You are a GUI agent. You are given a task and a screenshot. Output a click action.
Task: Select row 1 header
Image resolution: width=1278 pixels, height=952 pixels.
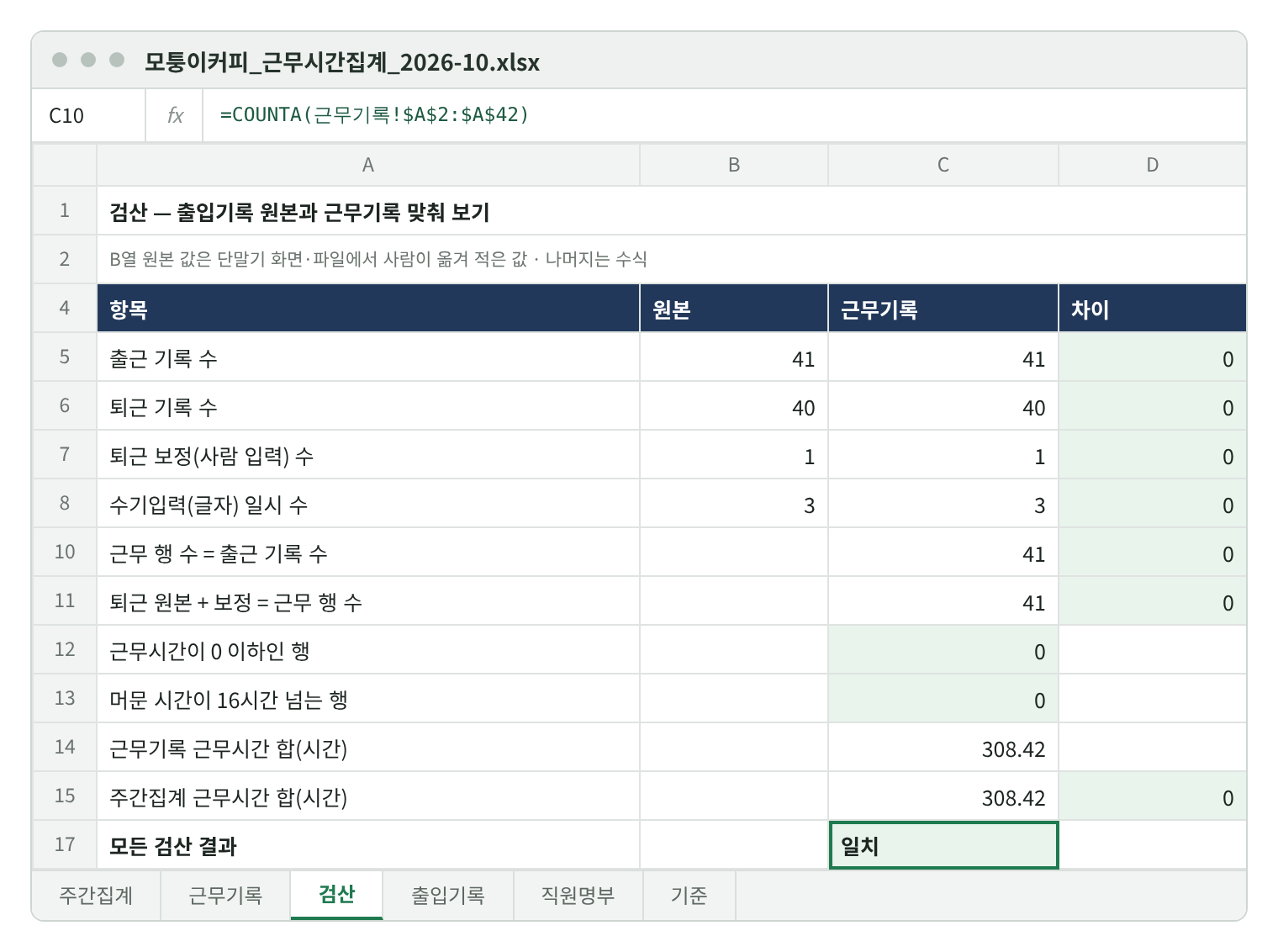pyautogui.click(x=65, y=211)
